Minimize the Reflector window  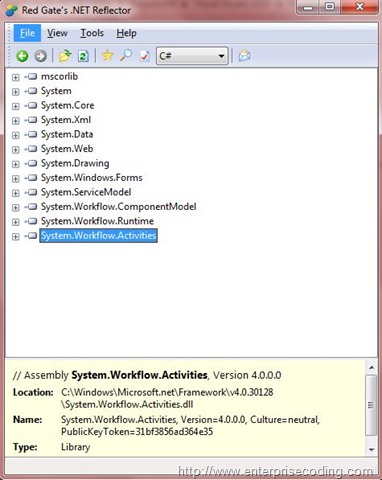(308, 7)
